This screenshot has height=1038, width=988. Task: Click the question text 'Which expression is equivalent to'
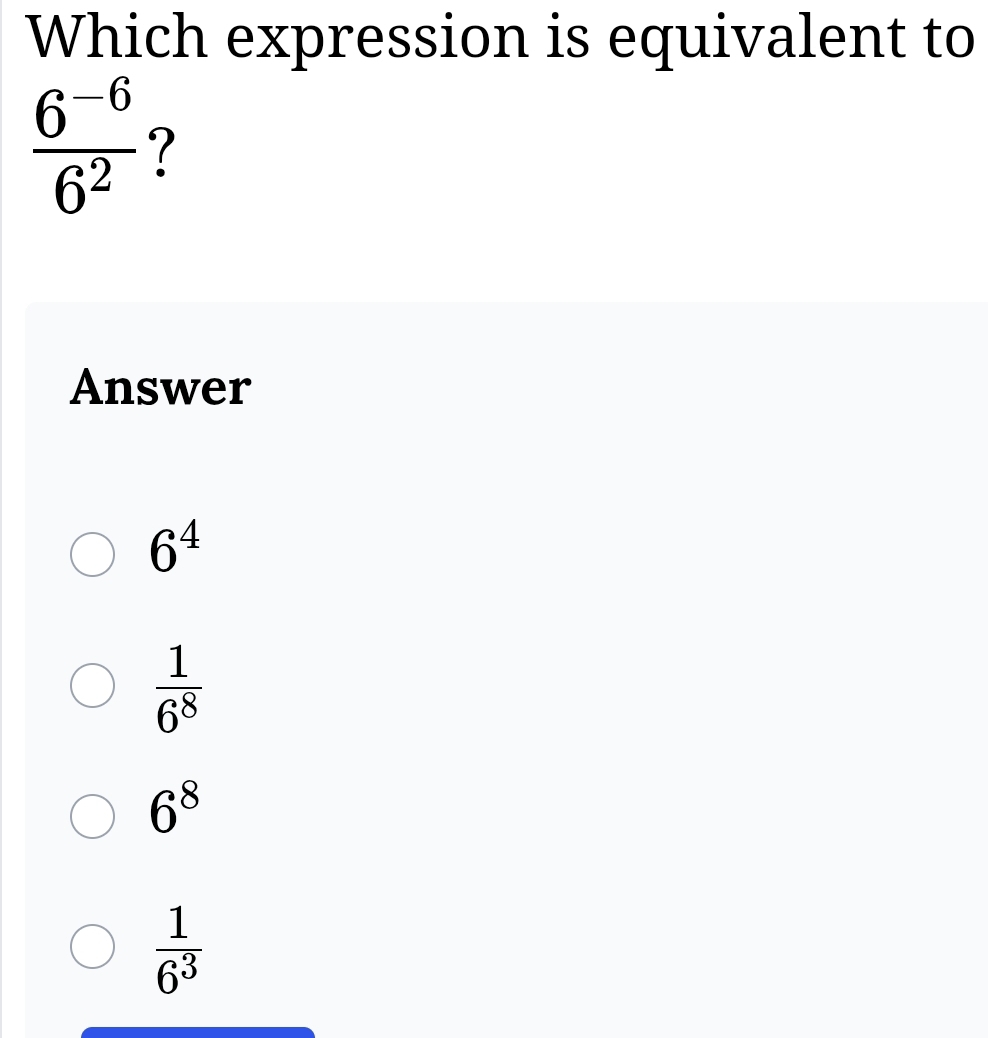[500, 40]
